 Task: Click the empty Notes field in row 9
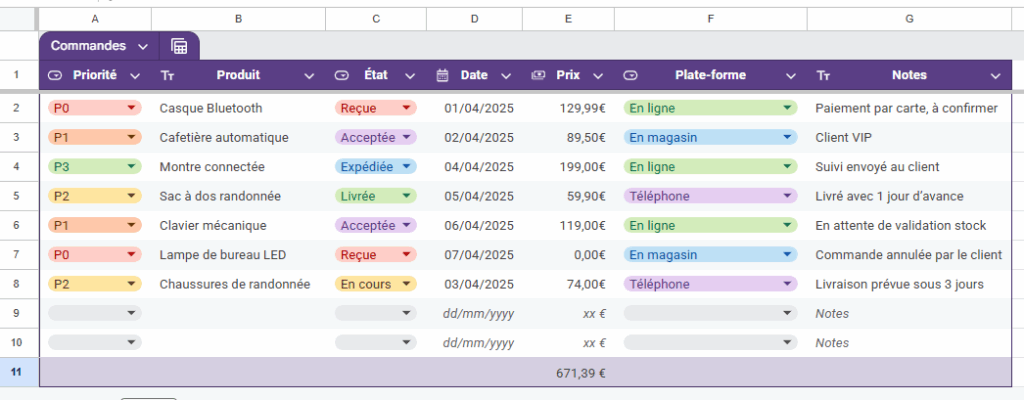click(832, 314)
